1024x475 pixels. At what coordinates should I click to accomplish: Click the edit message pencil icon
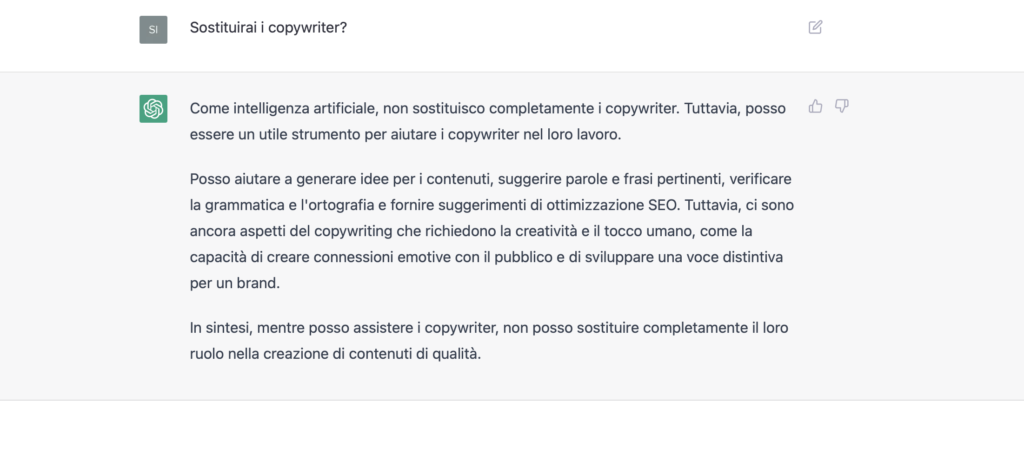[x=815, y=27]
